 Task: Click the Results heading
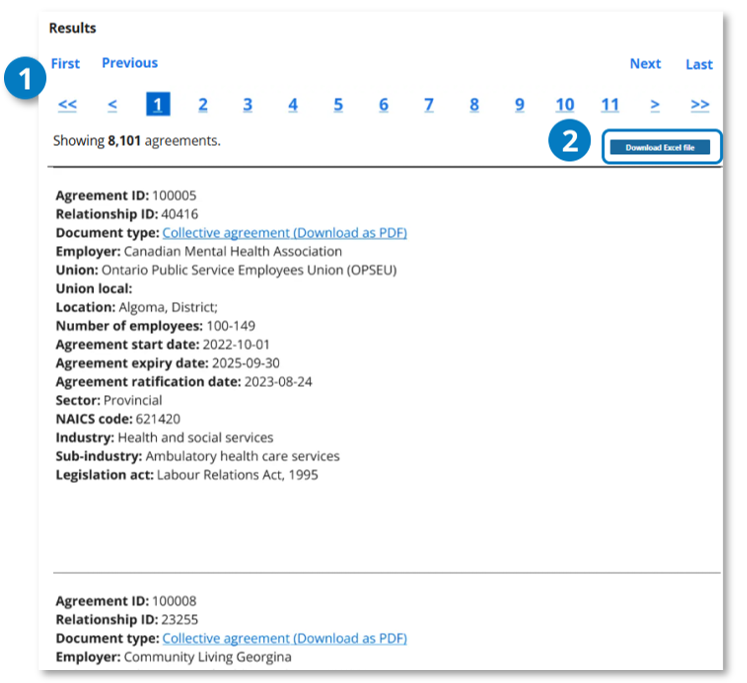72,28
